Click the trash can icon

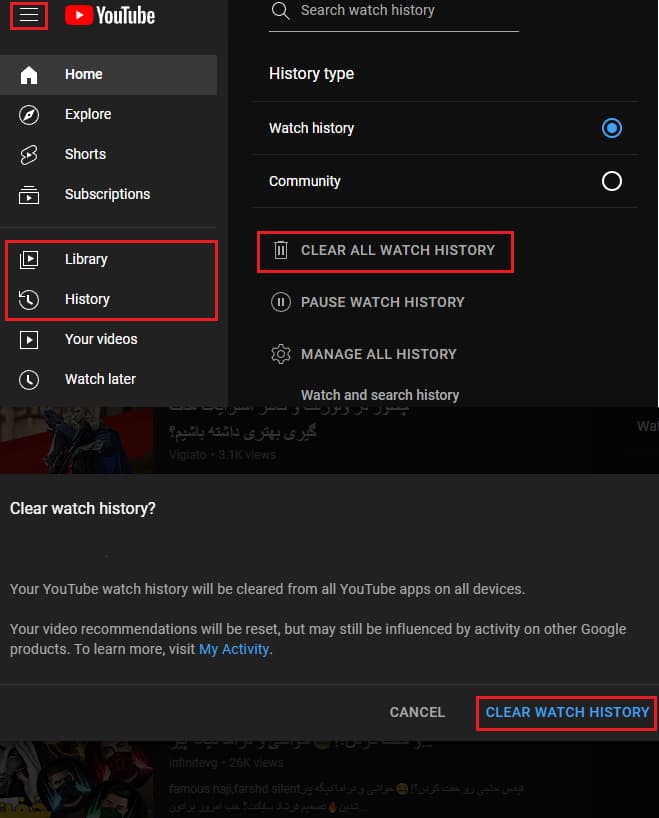281,250
